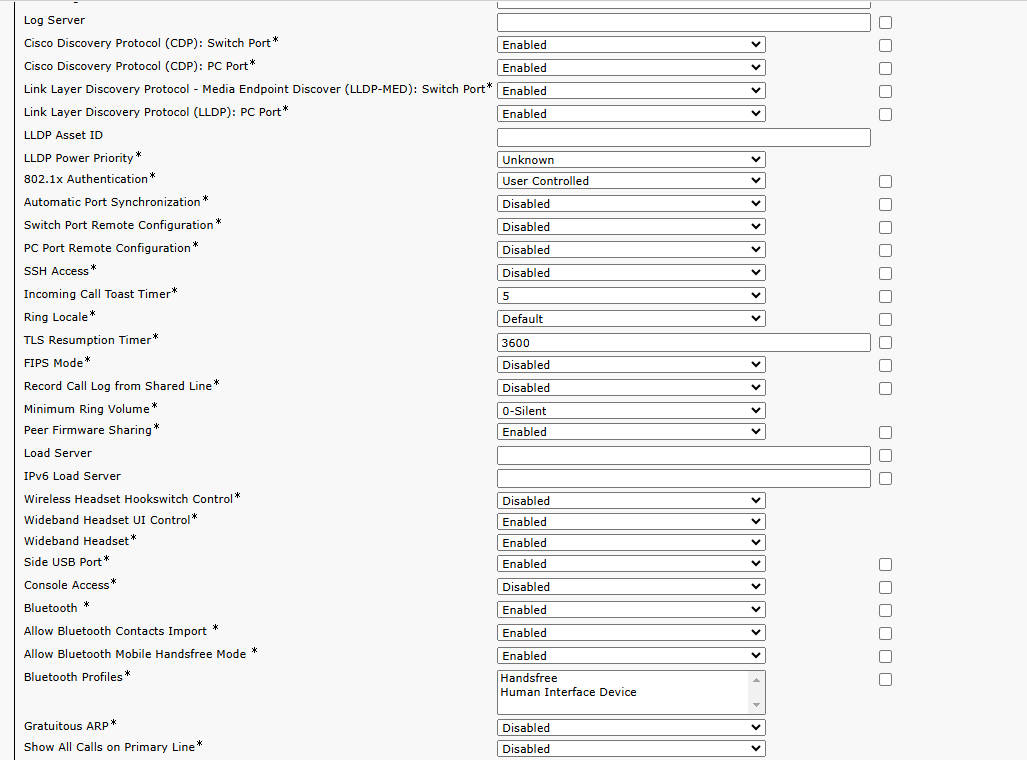This screenshot has height=760, width=1027.
Task: Check Peer Firmware Sharing override box
Action: click(x=886, y=432)
